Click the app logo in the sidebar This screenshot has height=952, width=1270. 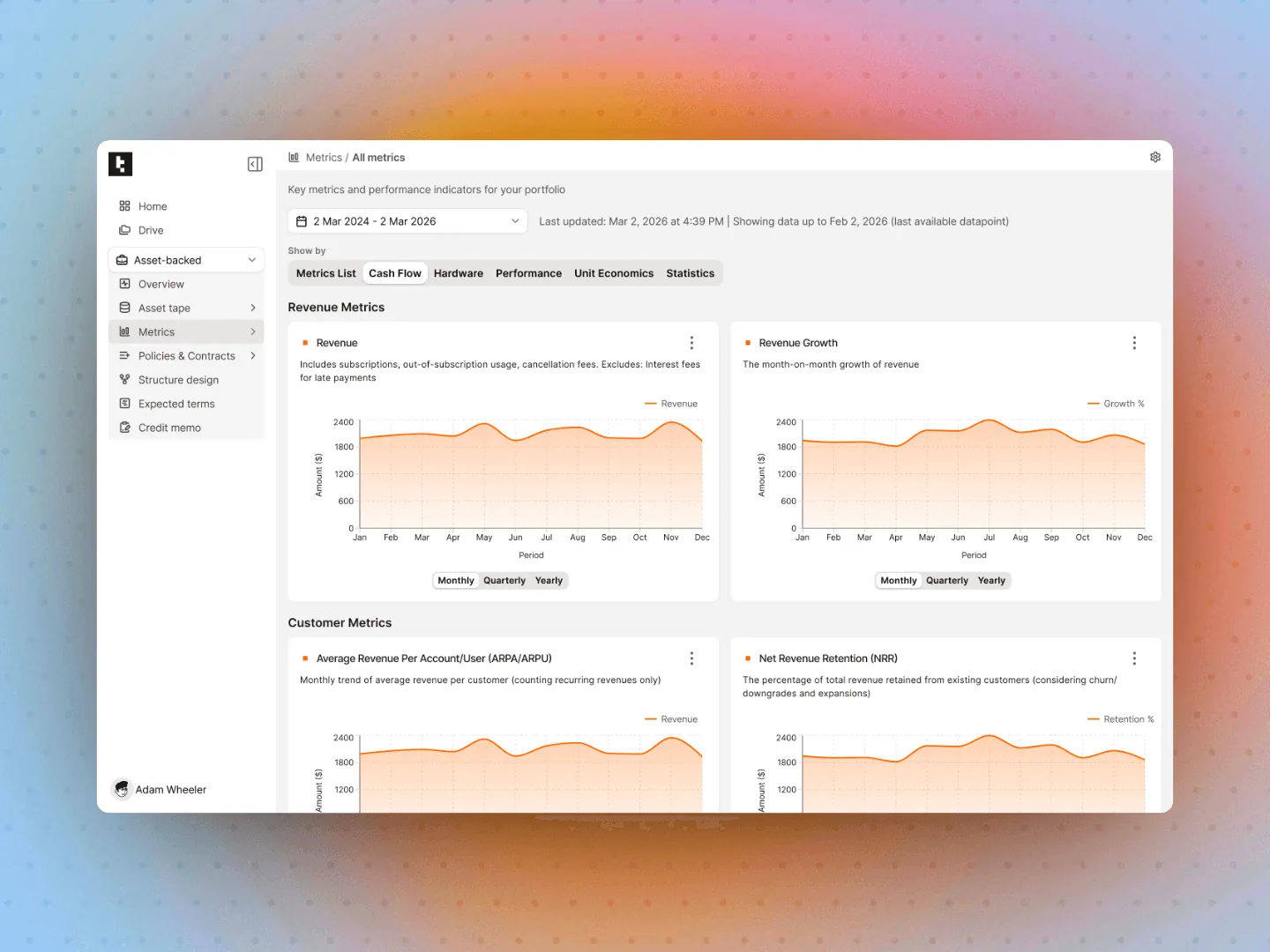click(121, 164)
